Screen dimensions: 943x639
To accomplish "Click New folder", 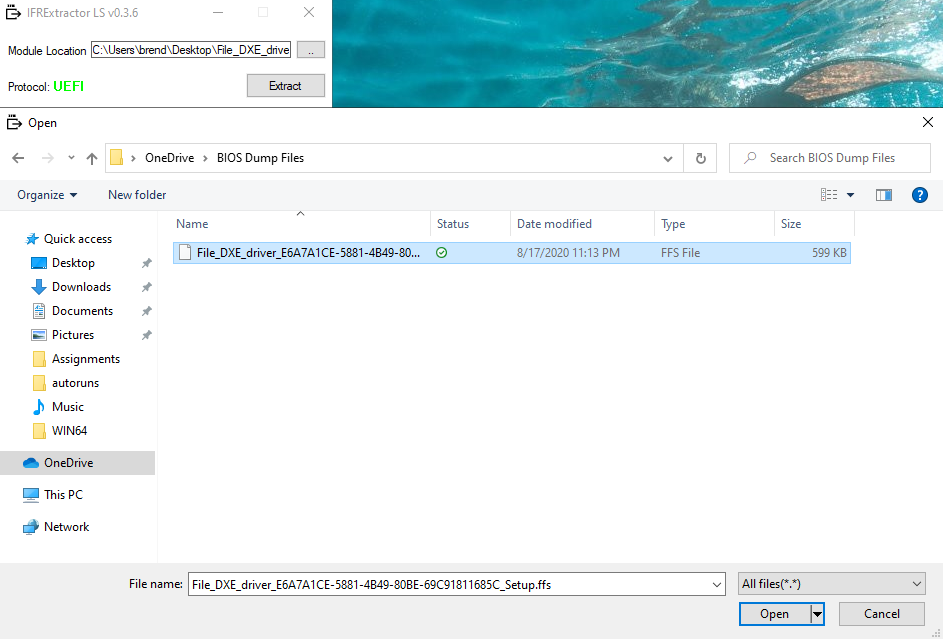I will pos(137,195).
